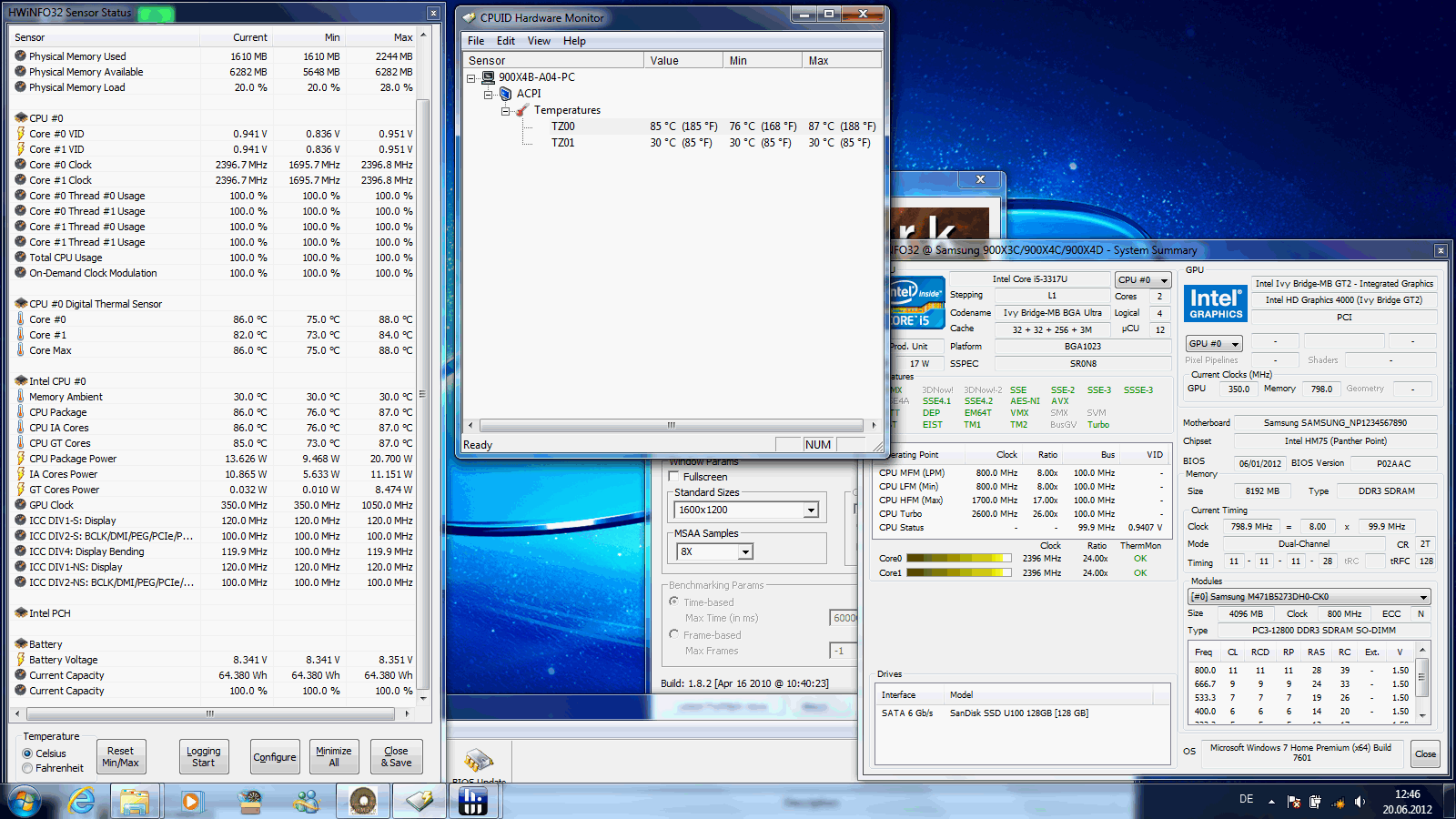Viewport: 1456px width, 819px height.
Task: Open the MSAA Samples 8X dropdown
Action: [x=745, y=551]
